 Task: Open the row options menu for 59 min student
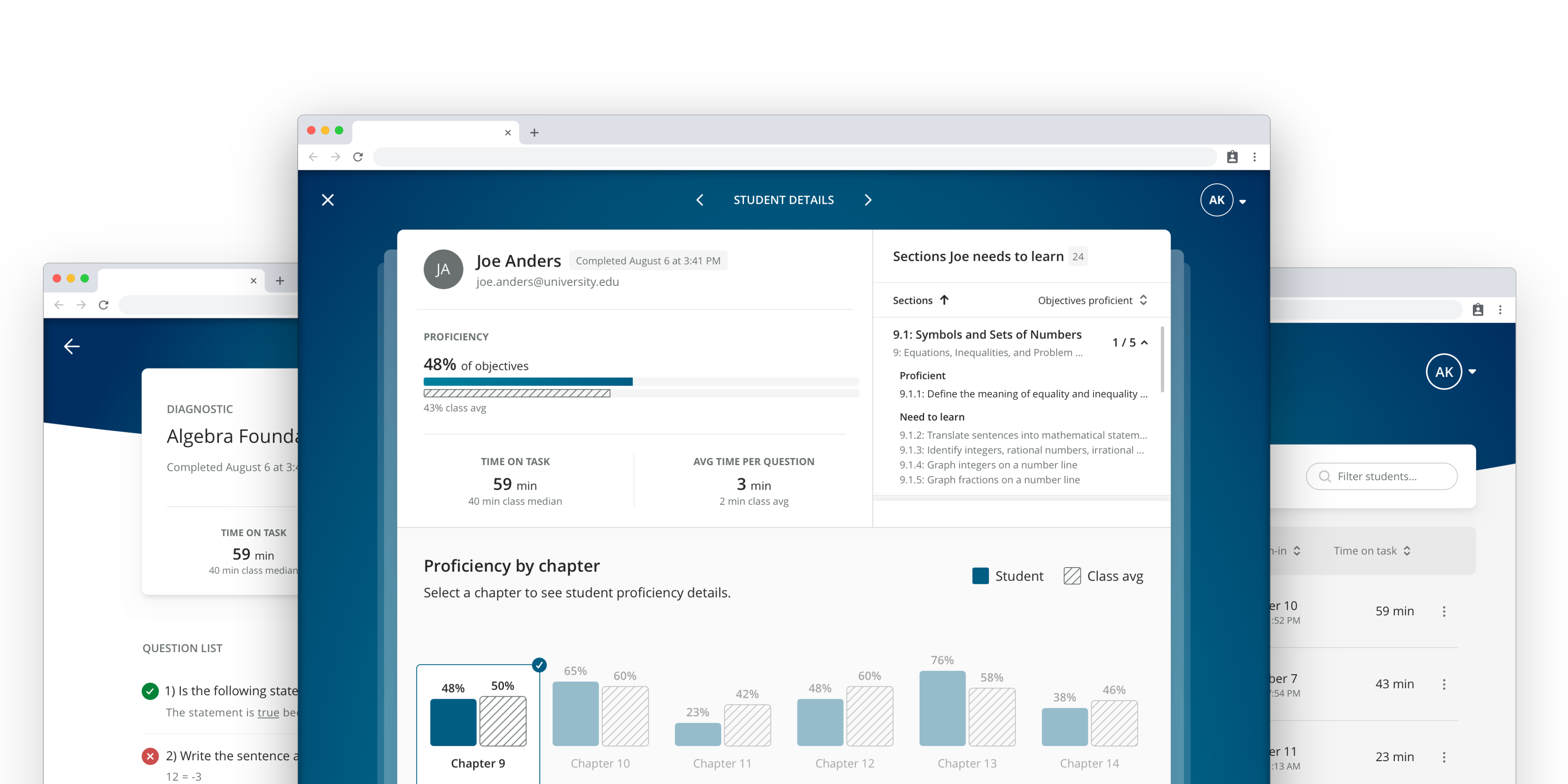(x=1444, y=611)
